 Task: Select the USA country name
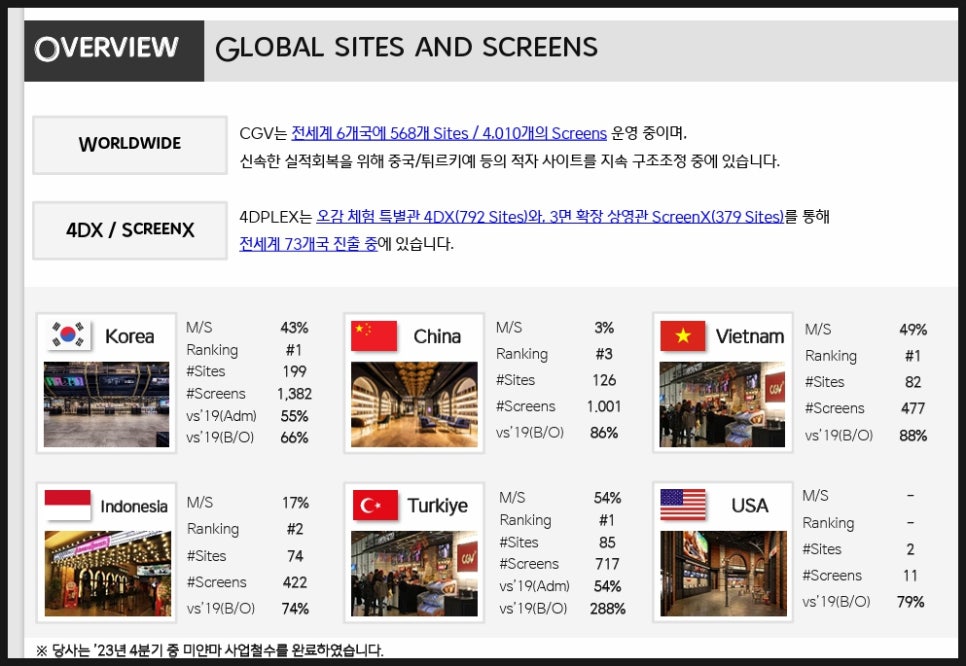click(x=750, y=506)
